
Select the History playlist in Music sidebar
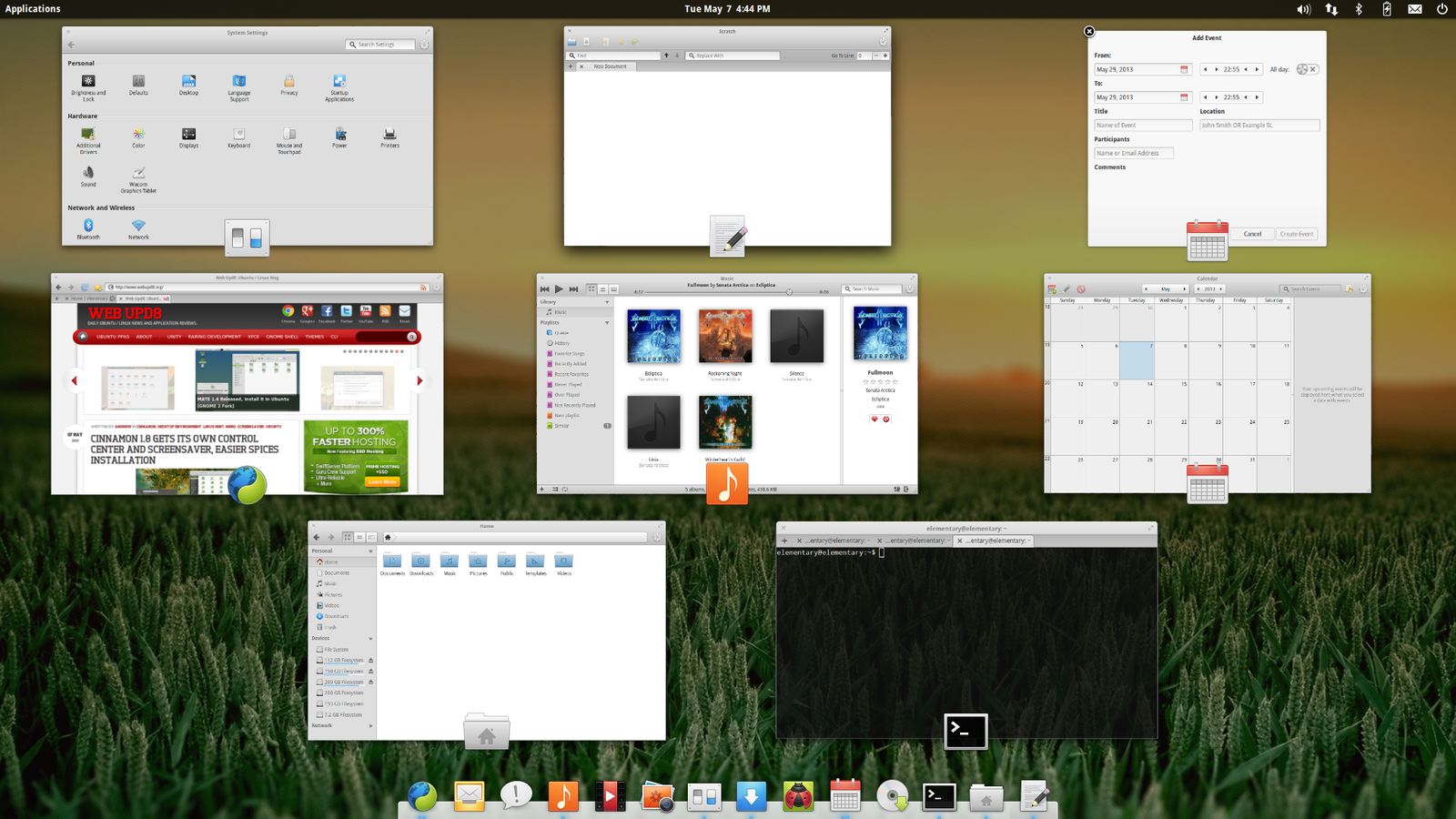(x=561, y=343)
